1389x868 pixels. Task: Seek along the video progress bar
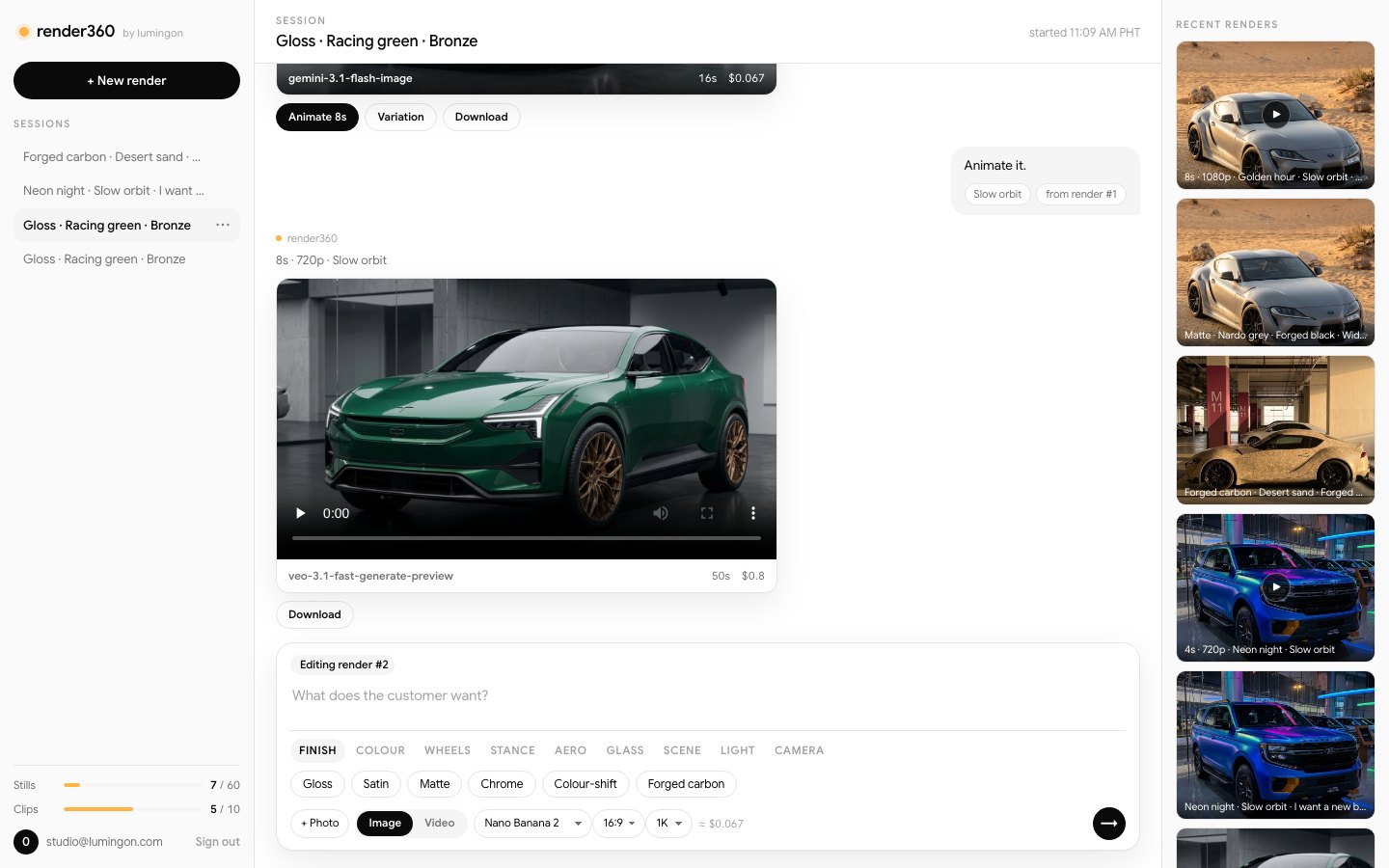[527, 538]
